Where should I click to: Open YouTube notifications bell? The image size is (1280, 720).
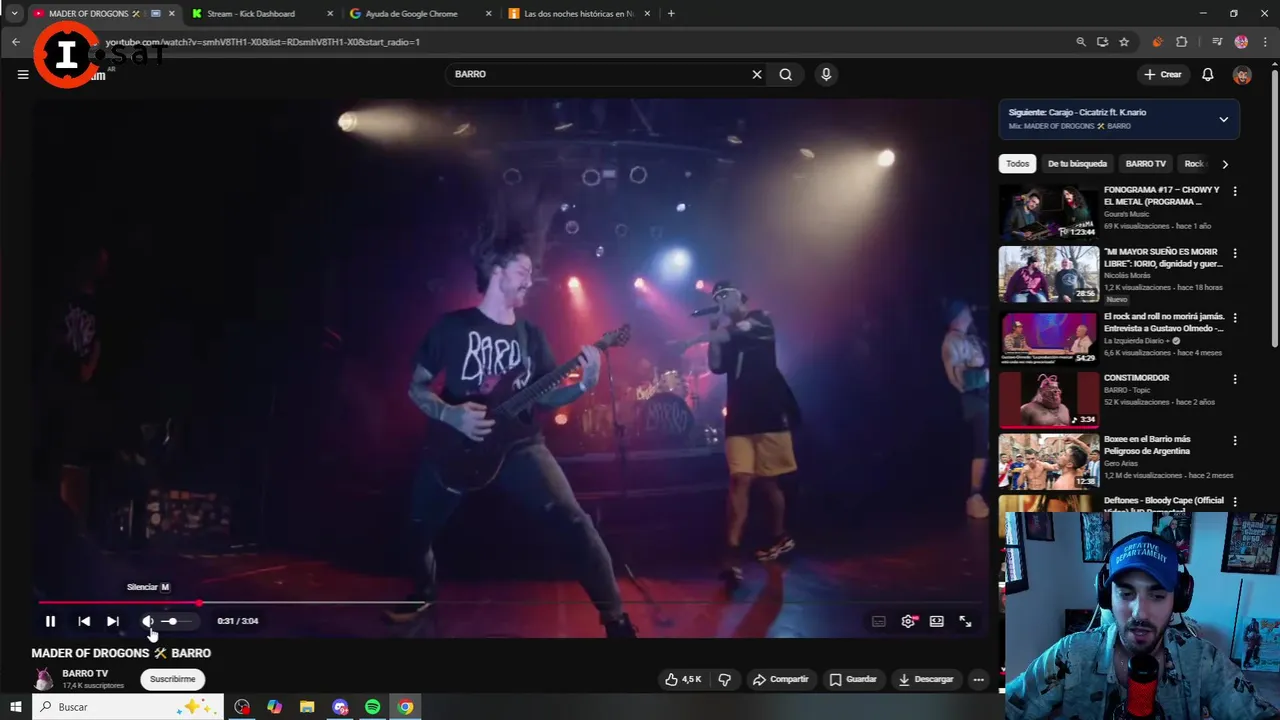1208,74
